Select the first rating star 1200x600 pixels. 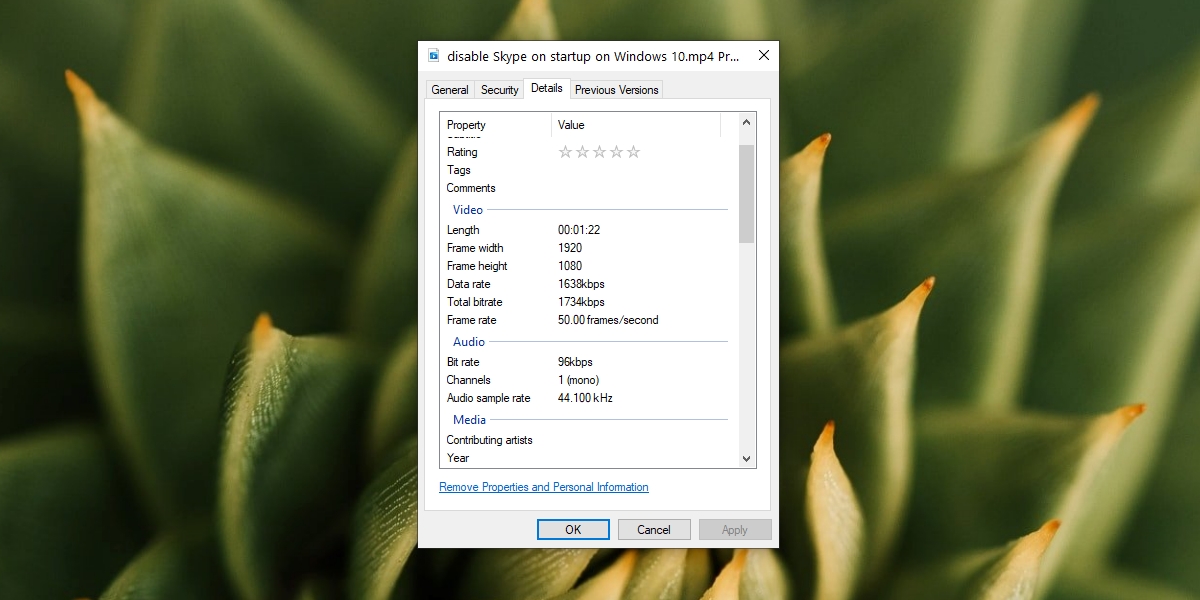pyautogui.click(x=566, y=151)
